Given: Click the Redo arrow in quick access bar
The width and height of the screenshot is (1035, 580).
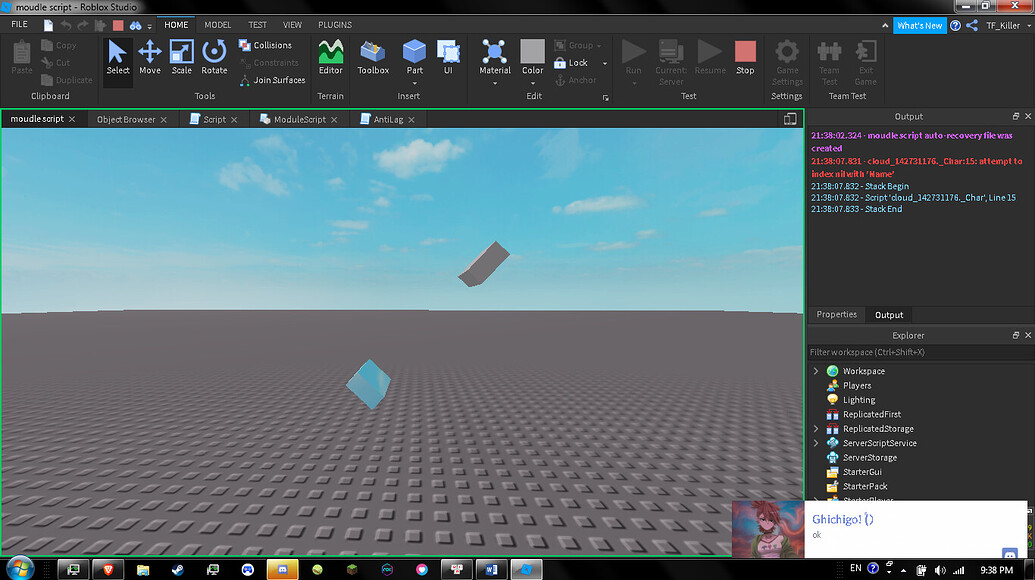Looking at the screenshot, I should (83, 25).
